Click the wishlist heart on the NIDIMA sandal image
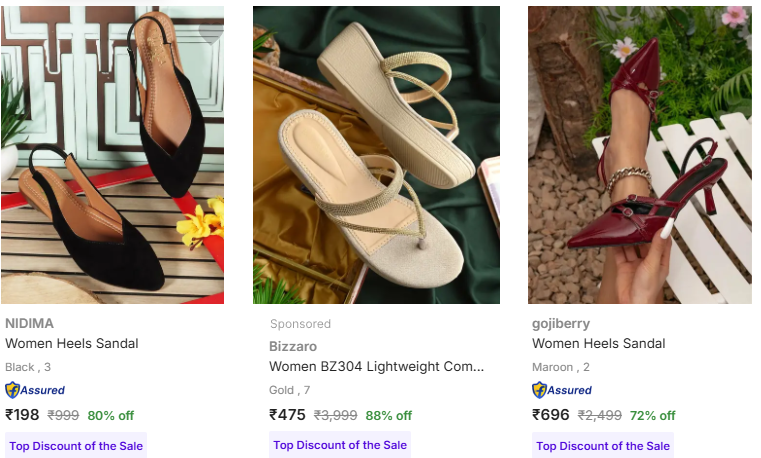761x458 pixels. 210,30
